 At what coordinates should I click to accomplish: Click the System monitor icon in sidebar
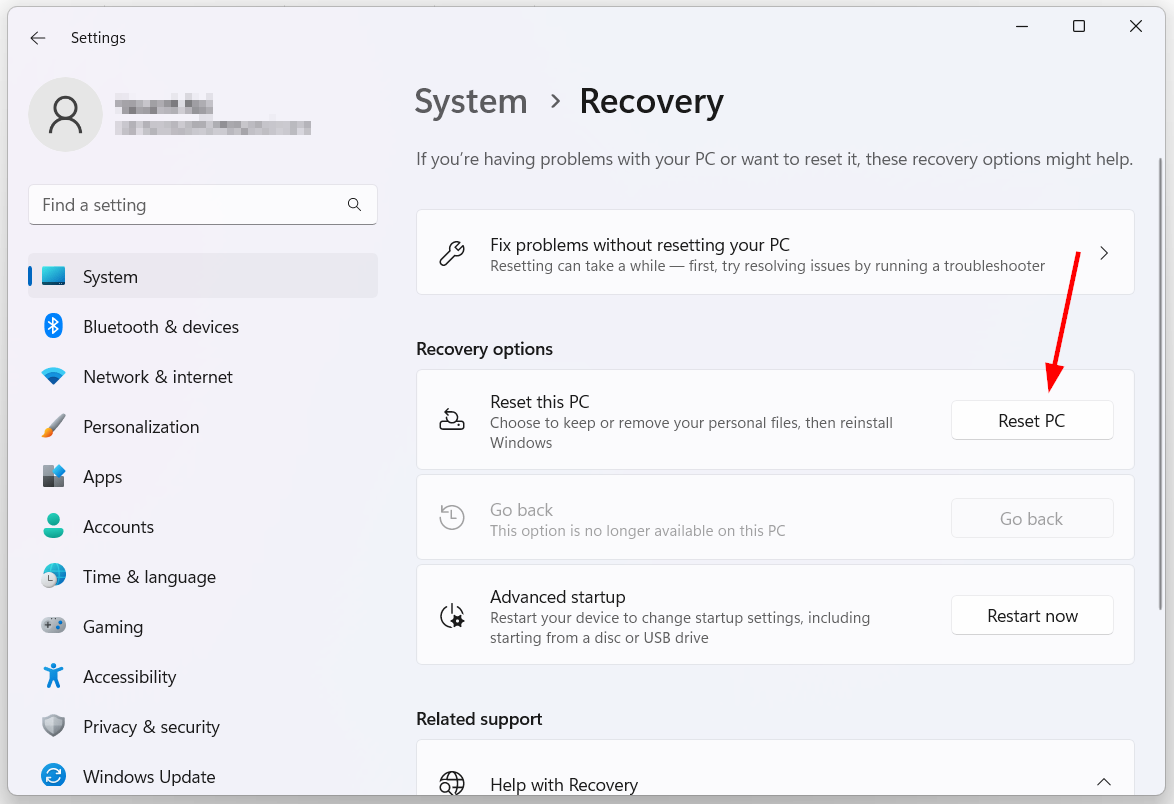coord(53,276)
